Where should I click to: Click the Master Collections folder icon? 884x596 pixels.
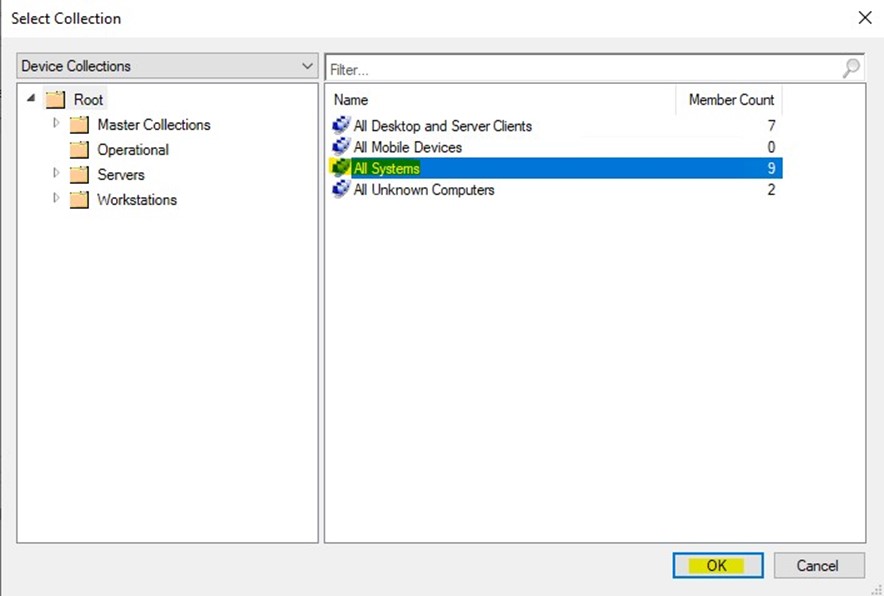pyautogui.click(x=79, y=125)
